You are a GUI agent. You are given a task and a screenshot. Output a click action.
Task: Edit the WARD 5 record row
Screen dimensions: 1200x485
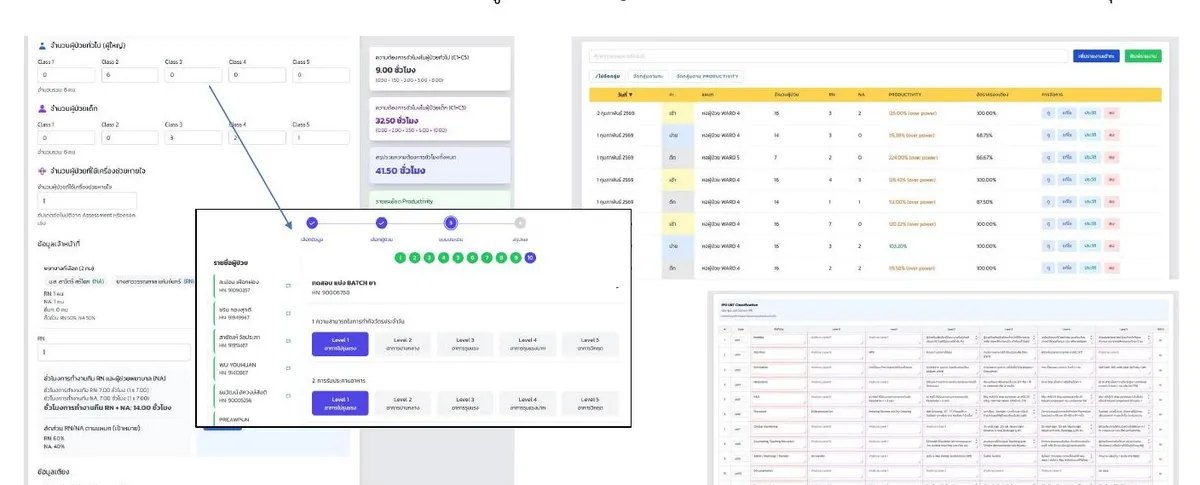point(1068,158)
